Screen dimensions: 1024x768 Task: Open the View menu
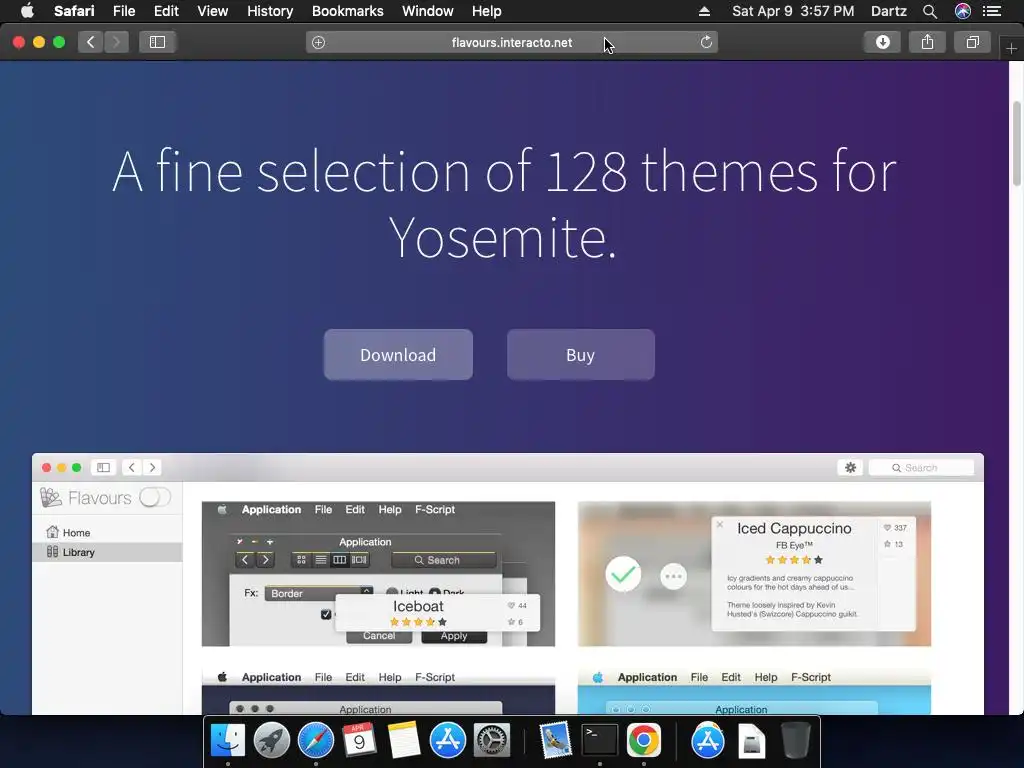[x=212, y=11]
